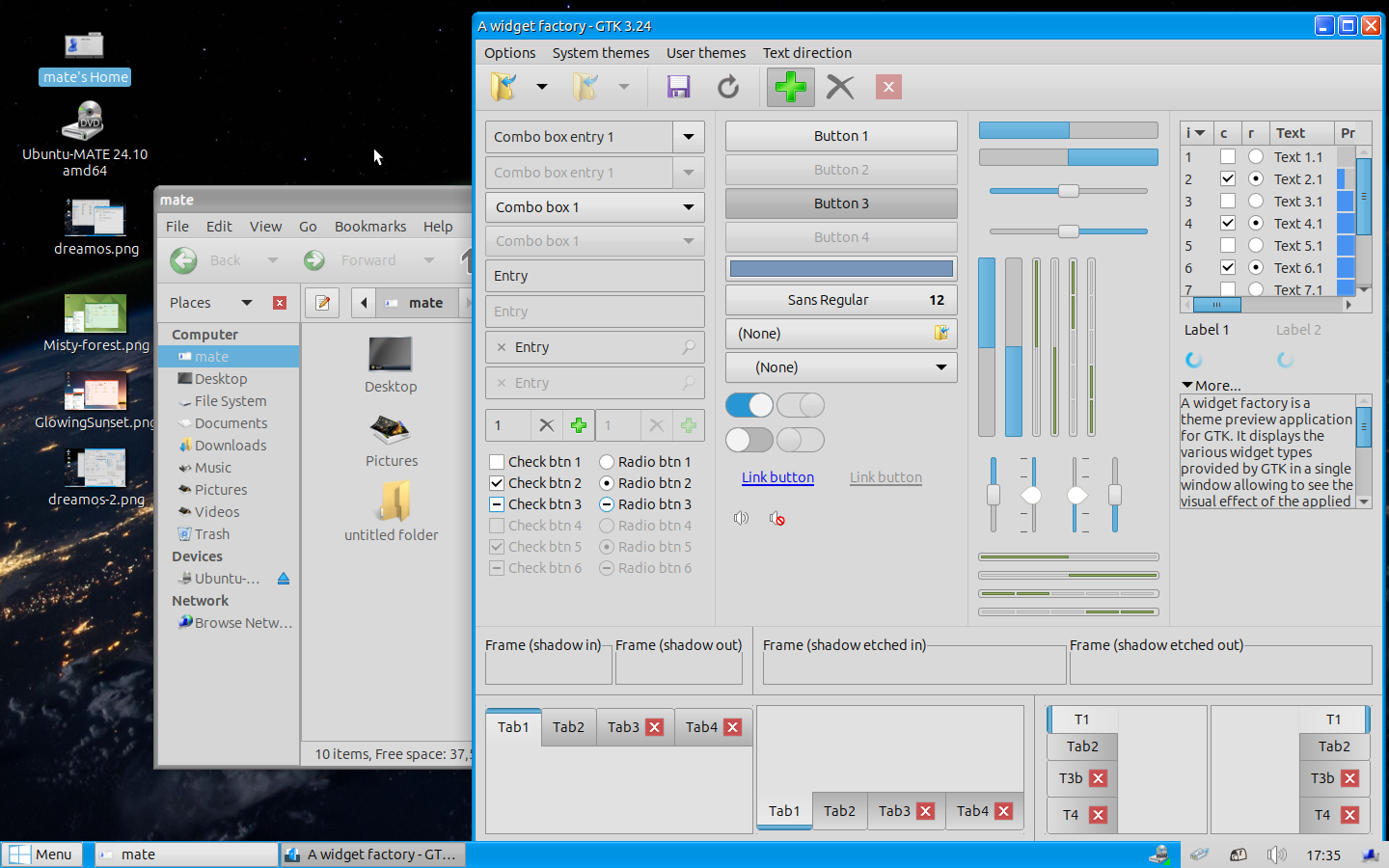Select the Pictures folder icon in file manager
The width and height of the screenshot is (1389, 868).
[391, 430]
